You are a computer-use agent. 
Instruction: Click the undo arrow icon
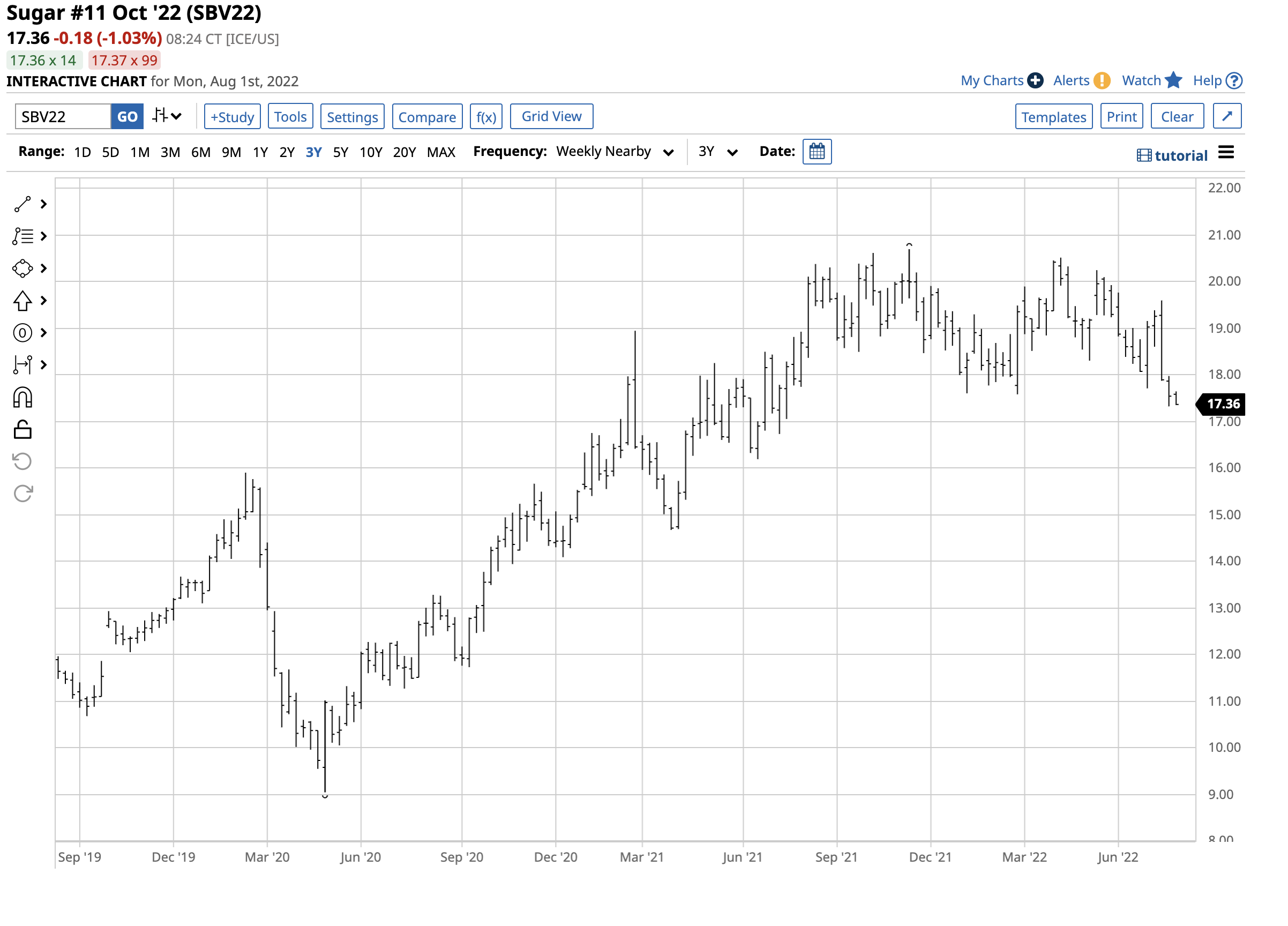pyautogui.click(x=22, y=461)
